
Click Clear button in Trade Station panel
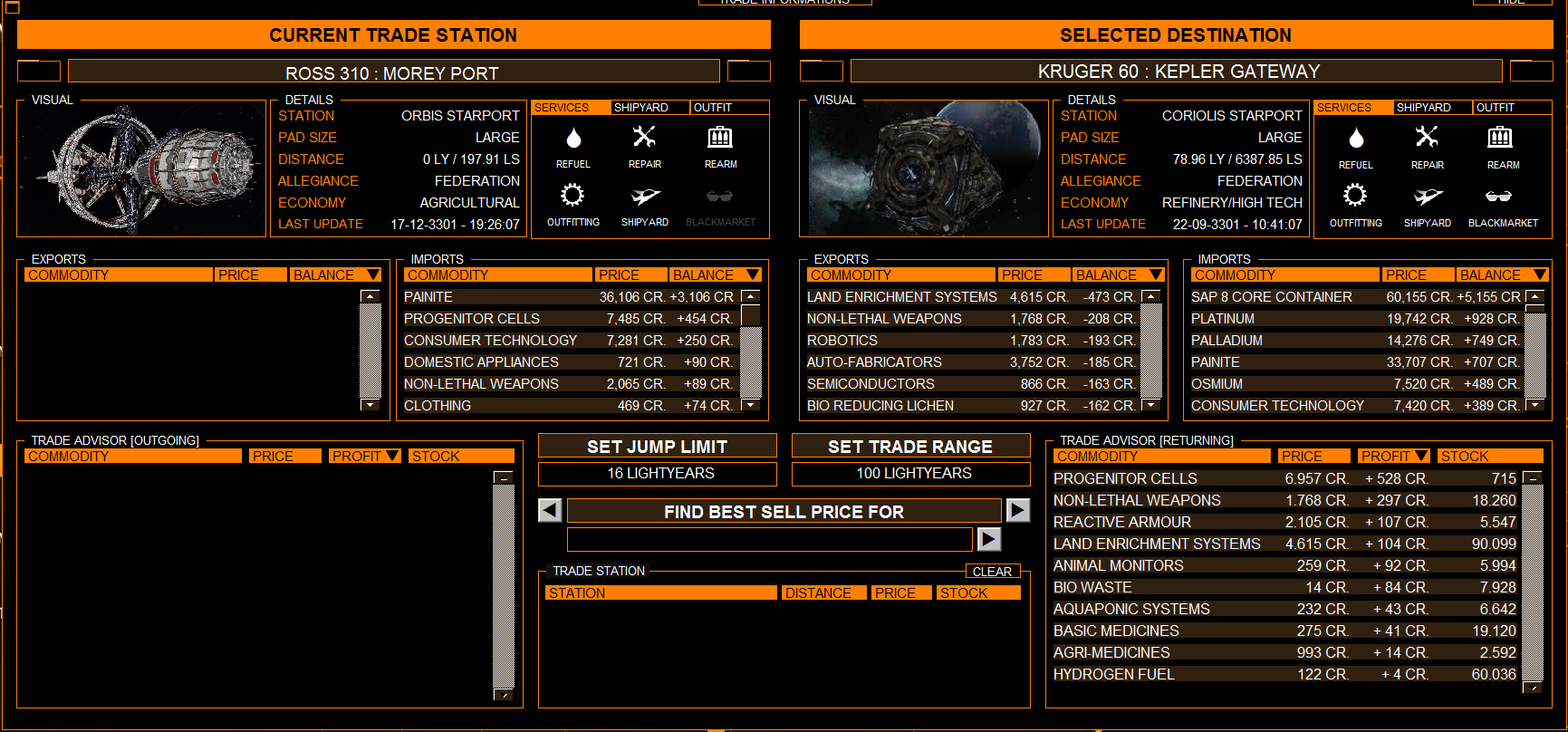[x=992, y=572]
